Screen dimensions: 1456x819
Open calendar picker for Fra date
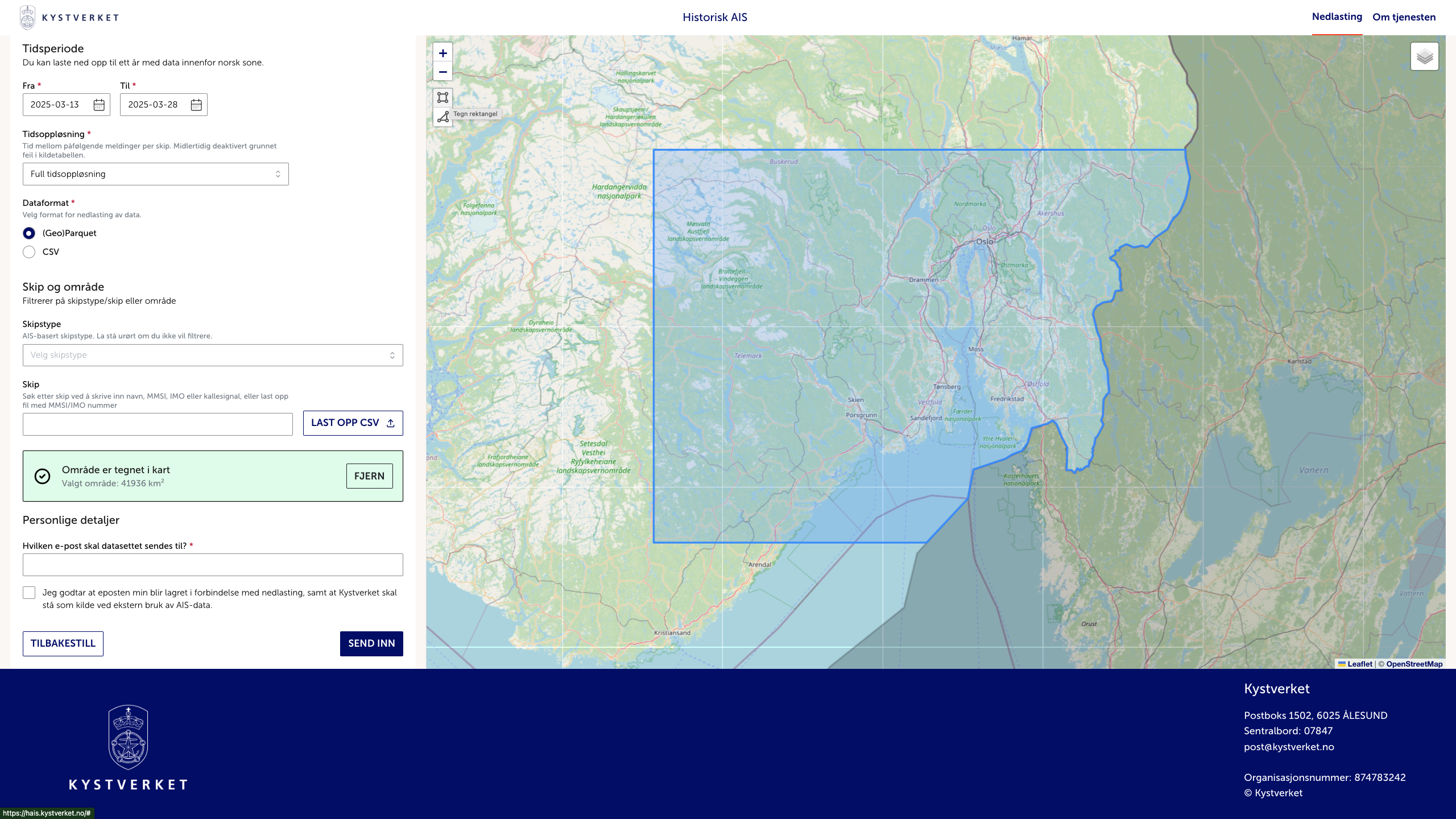(99, 105)
